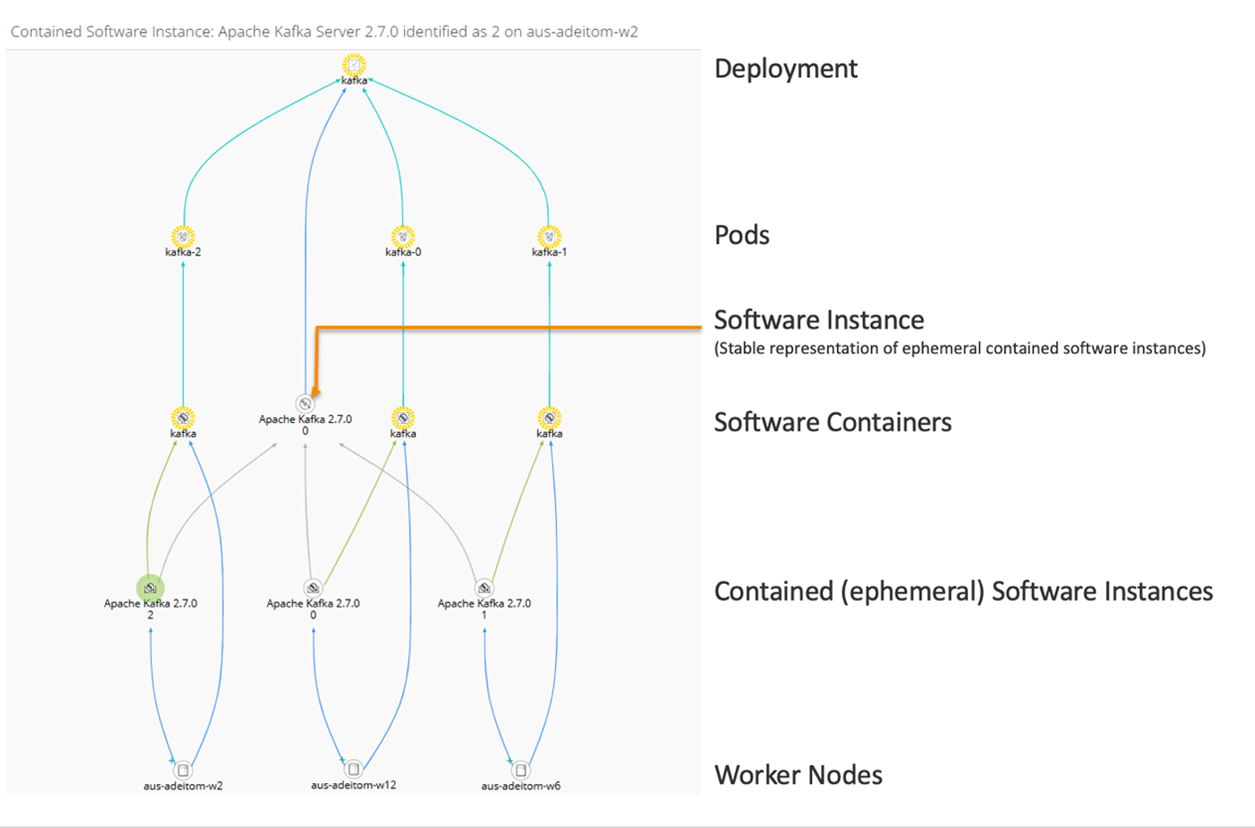The width and height of the screenshot is (1255, 828).
Task: Select the kafka container icon below pod kafka-0
Action: point(403,417)
